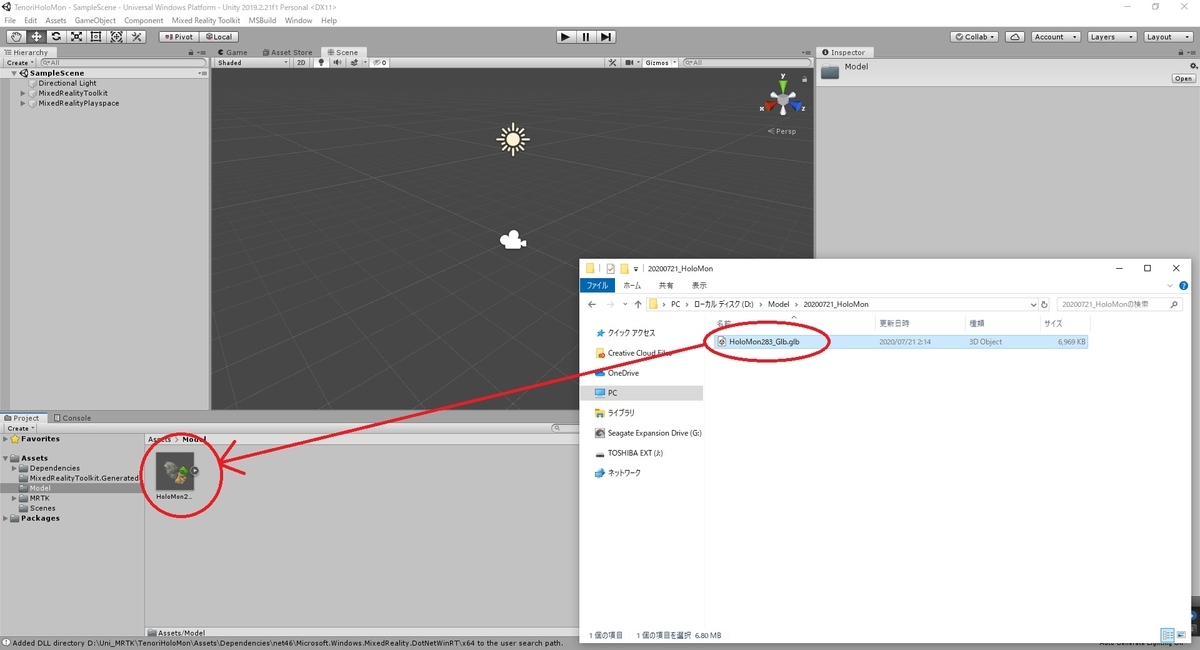The image size is (1200, 650).
Task: Open the File menu in Unity
Action: (x=10, y=20)
